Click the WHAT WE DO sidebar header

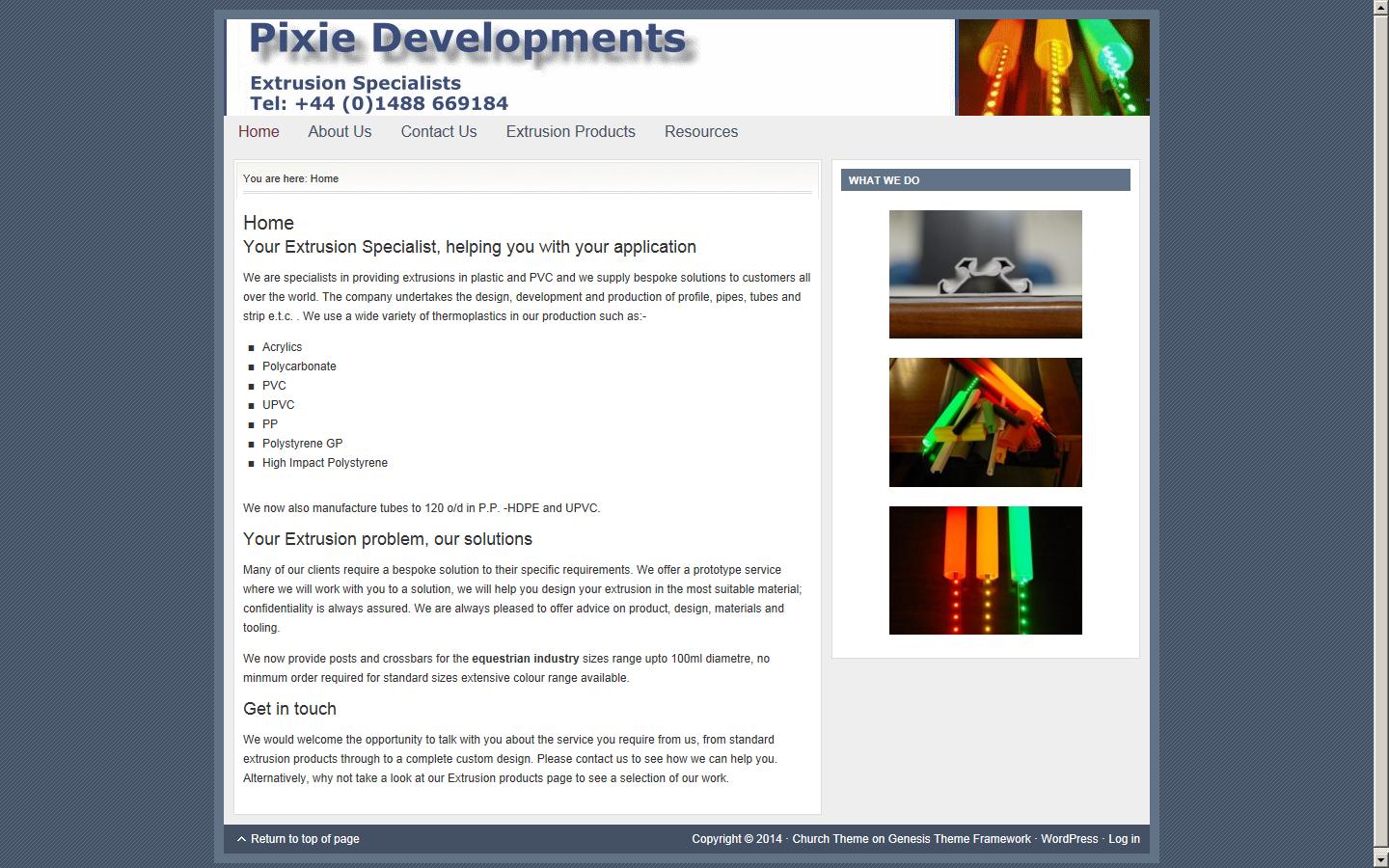click(884, 180)
